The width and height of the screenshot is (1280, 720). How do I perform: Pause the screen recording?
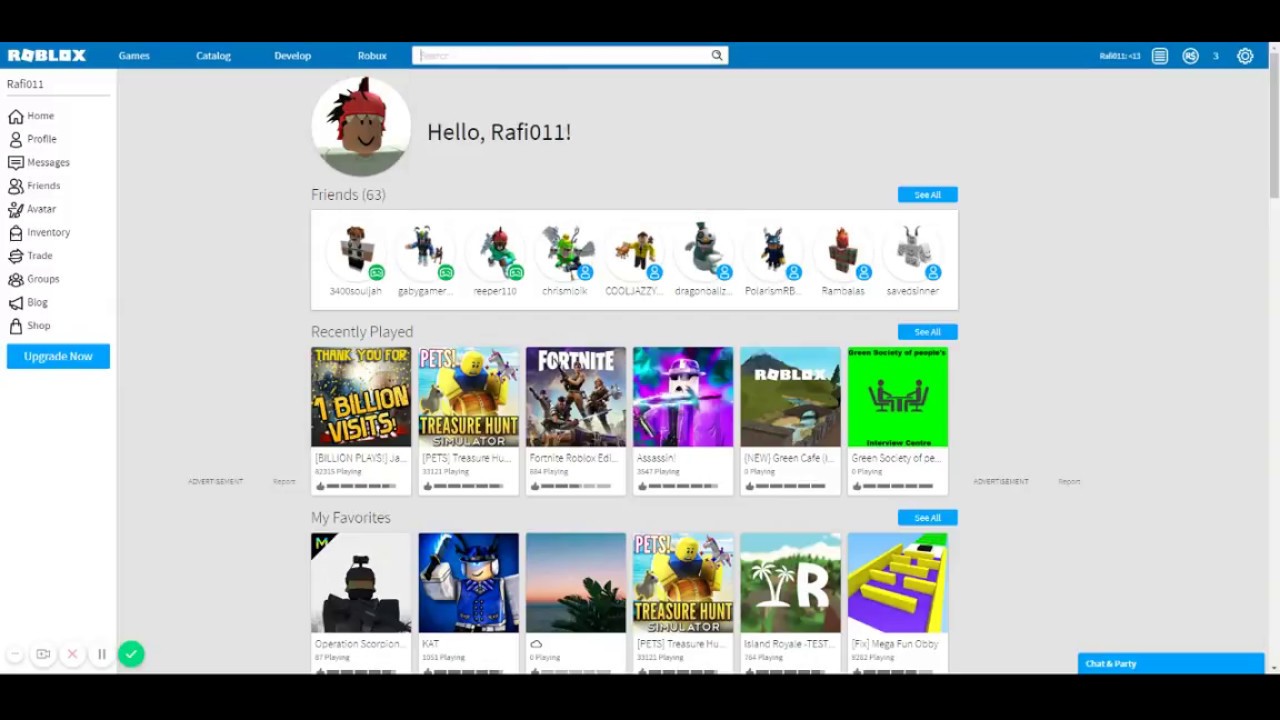[x=101, y=655]
